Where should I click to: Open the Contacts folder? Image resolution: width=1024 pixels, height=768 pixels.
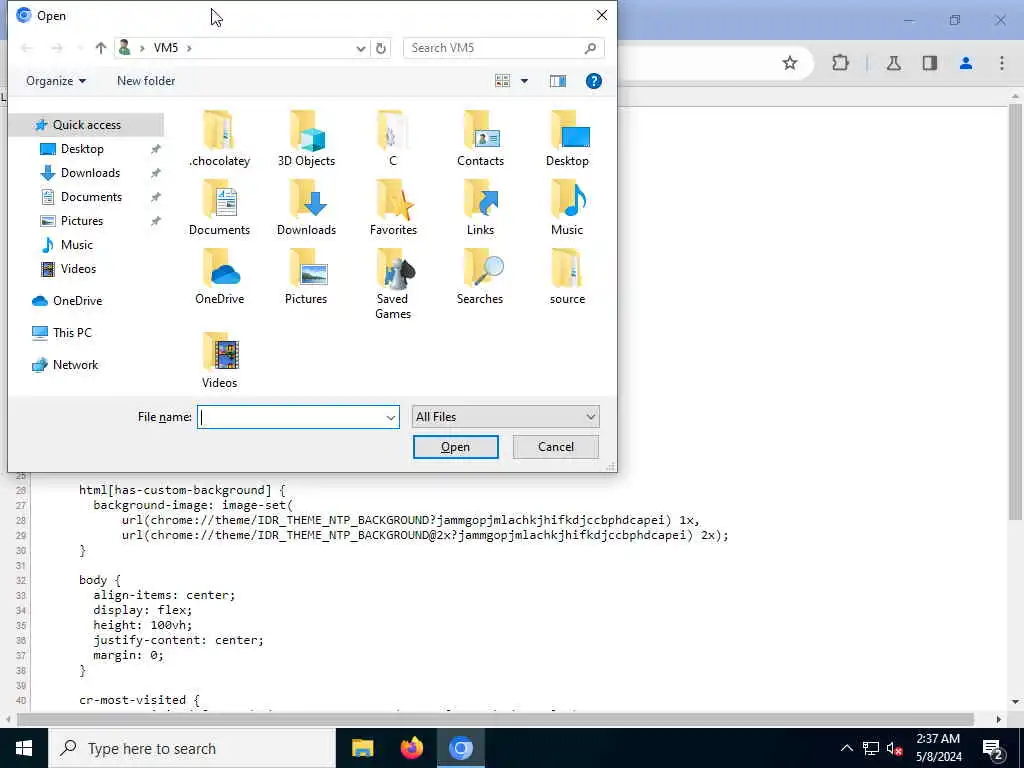click(x=480, y=139)
